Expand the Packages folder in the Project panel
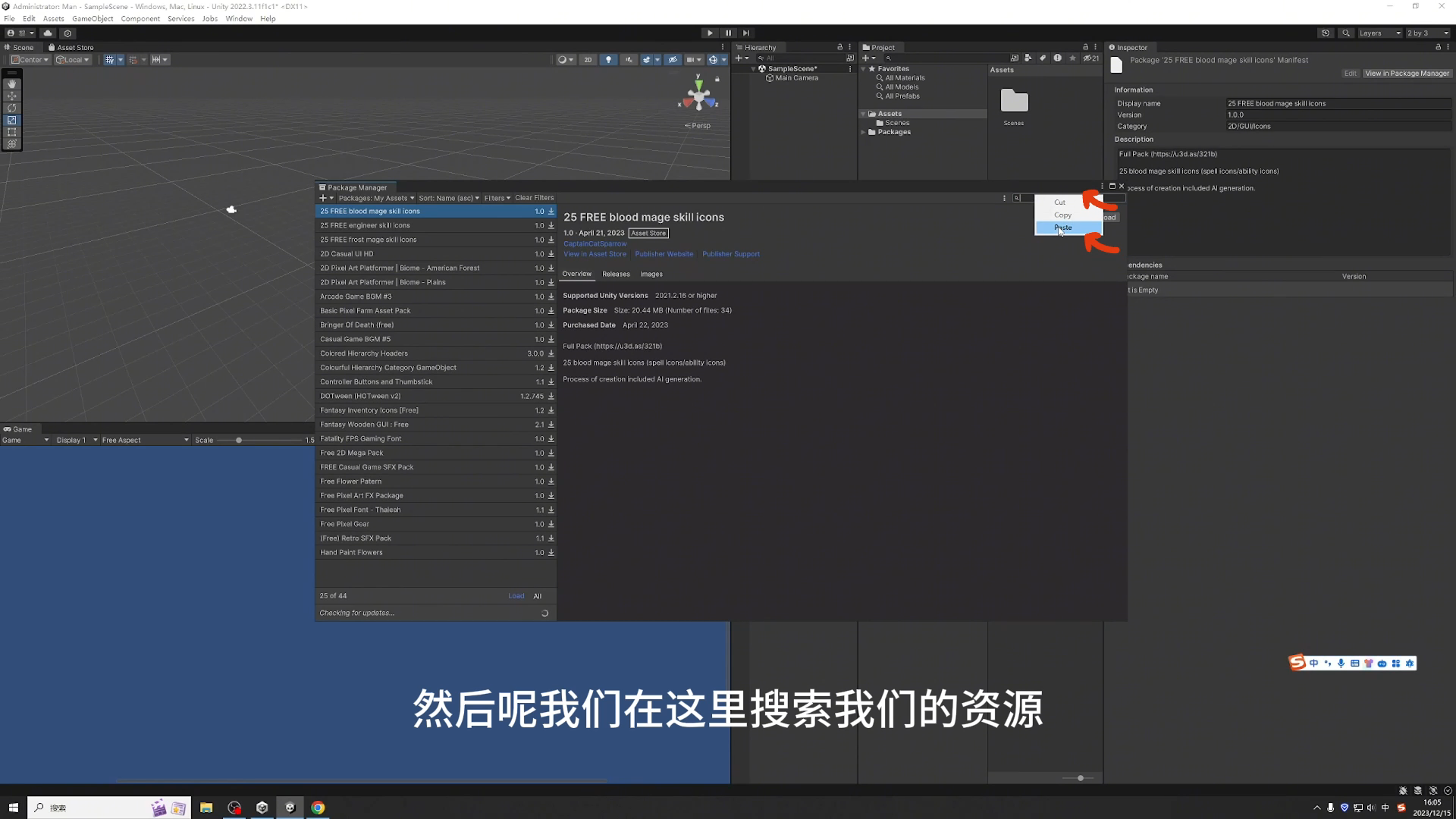 [x=864, y=132]
